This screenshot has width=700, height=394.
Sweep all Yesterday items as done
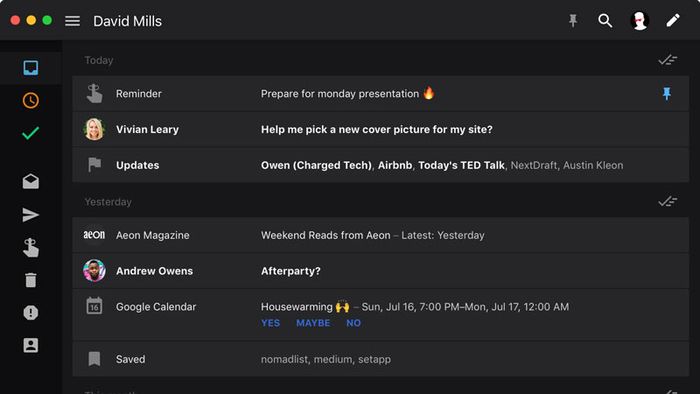tap(668, 202)
